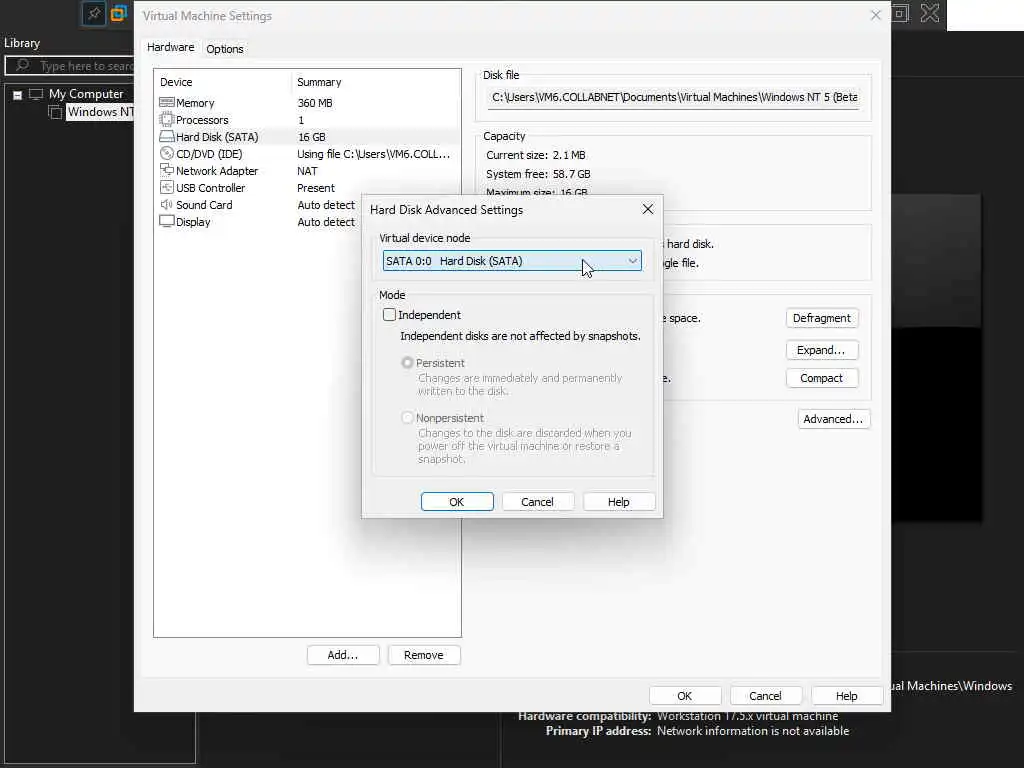Open the Virtual device node dropdown
This screenshot has width=1024, height=768.
(512, 261)
